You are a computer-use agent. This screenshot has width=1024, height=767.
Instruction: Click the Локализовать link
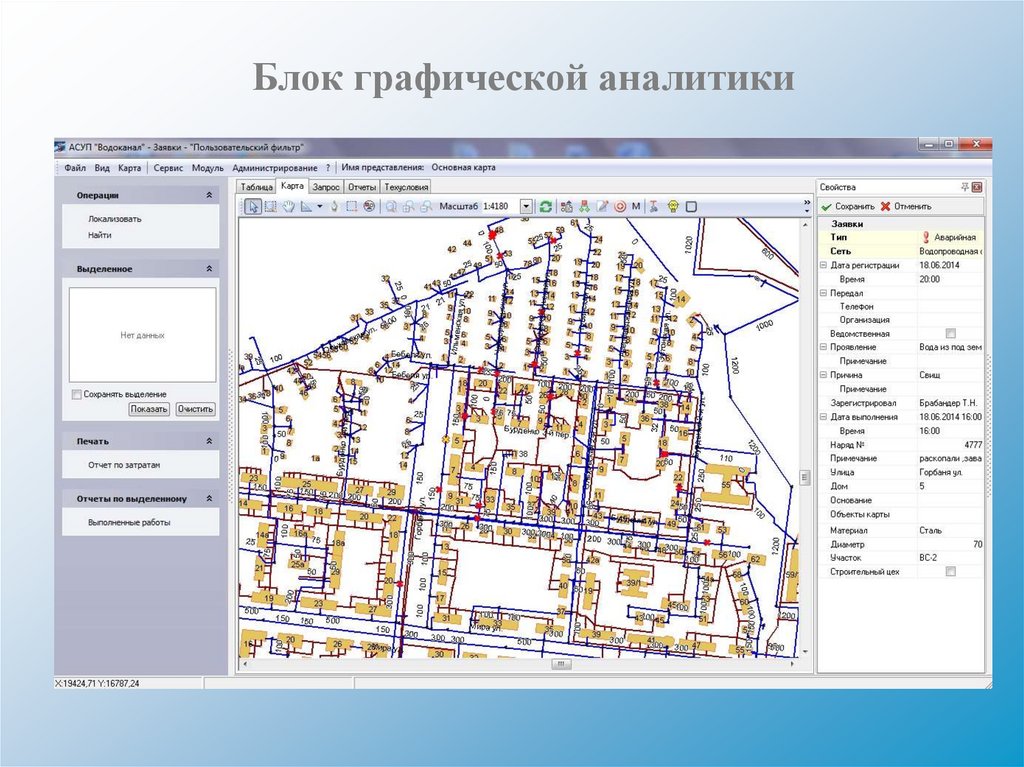coord(114,219)
